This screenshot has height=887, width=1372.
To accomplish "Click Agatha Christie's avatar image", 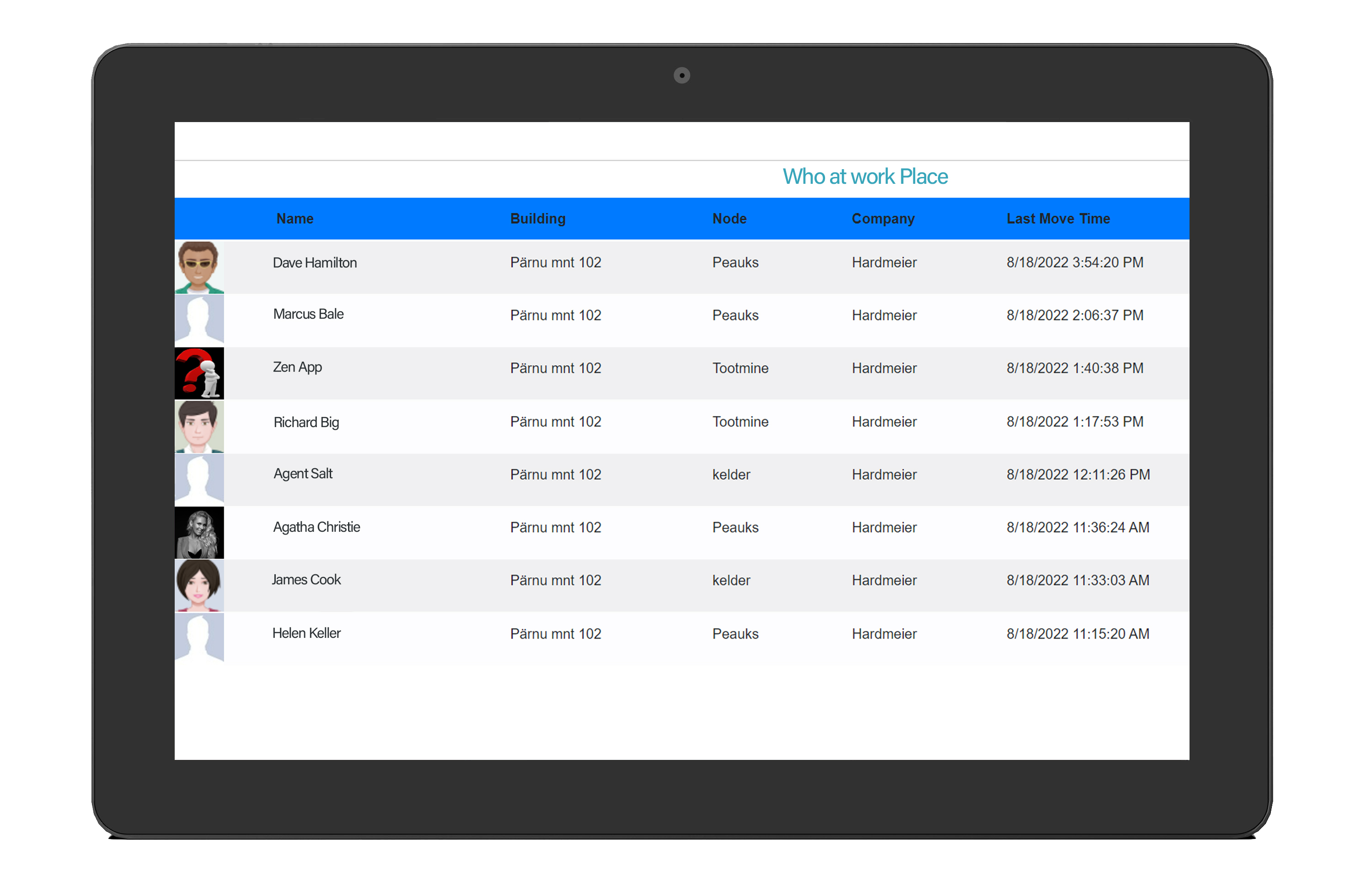I will click(x=199, y=532).
